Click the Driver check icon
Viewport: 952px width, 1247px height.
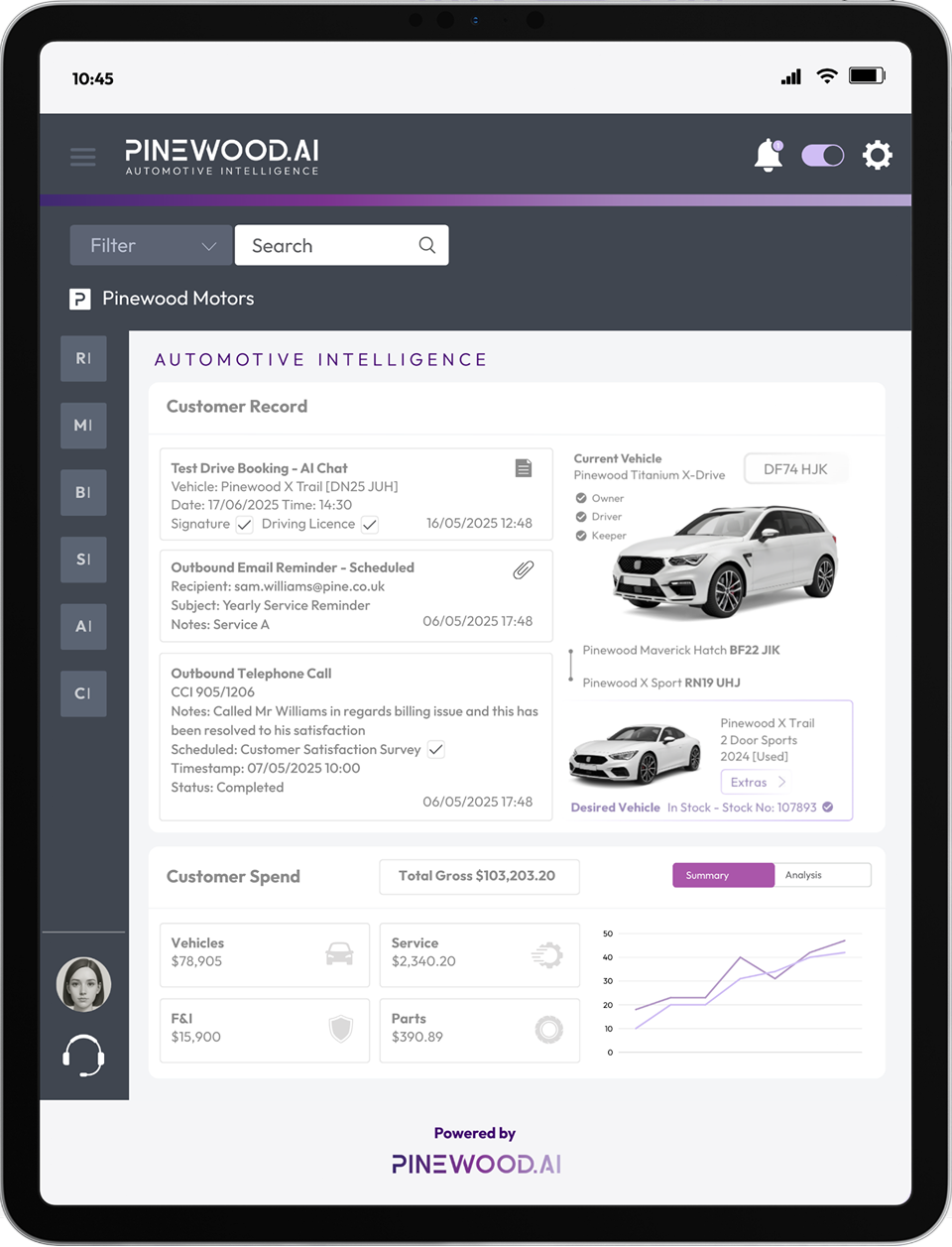click(581, 517)
